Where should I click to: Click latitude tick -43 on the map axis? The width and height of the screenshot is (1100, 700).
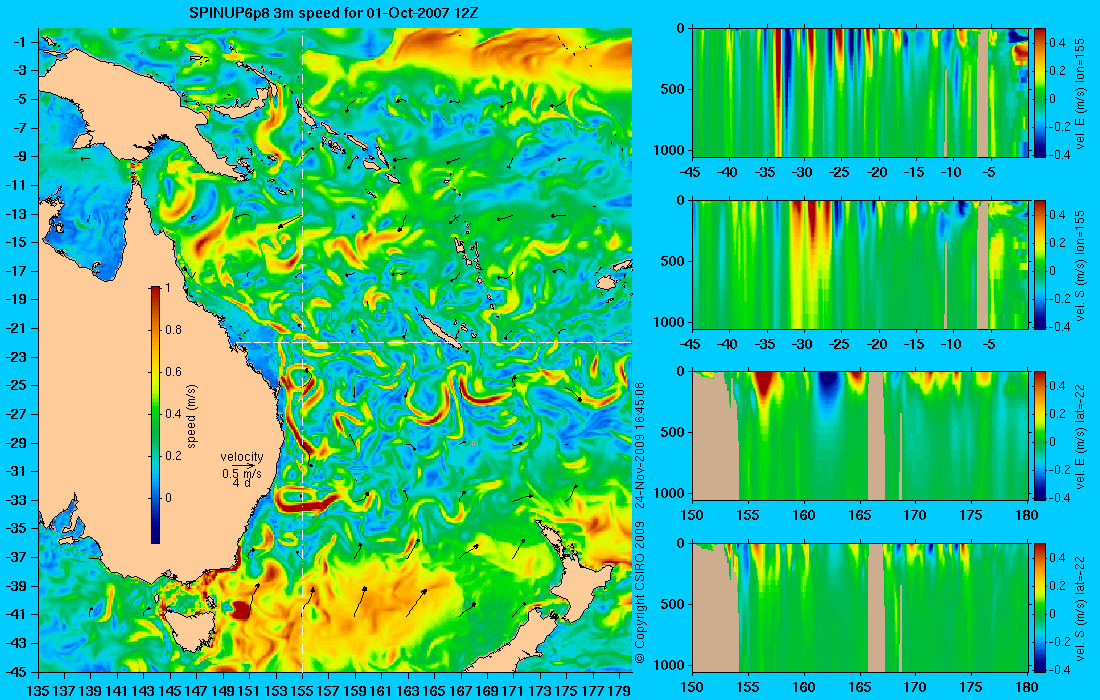click(16, 643)
